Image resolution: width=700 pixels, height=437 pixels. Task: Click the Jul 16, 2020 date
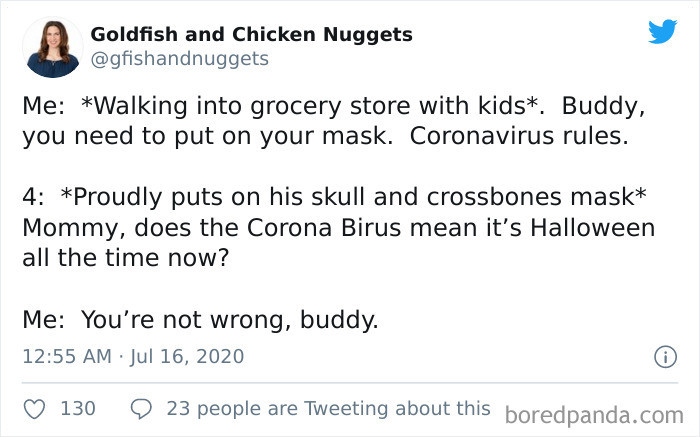186,356
